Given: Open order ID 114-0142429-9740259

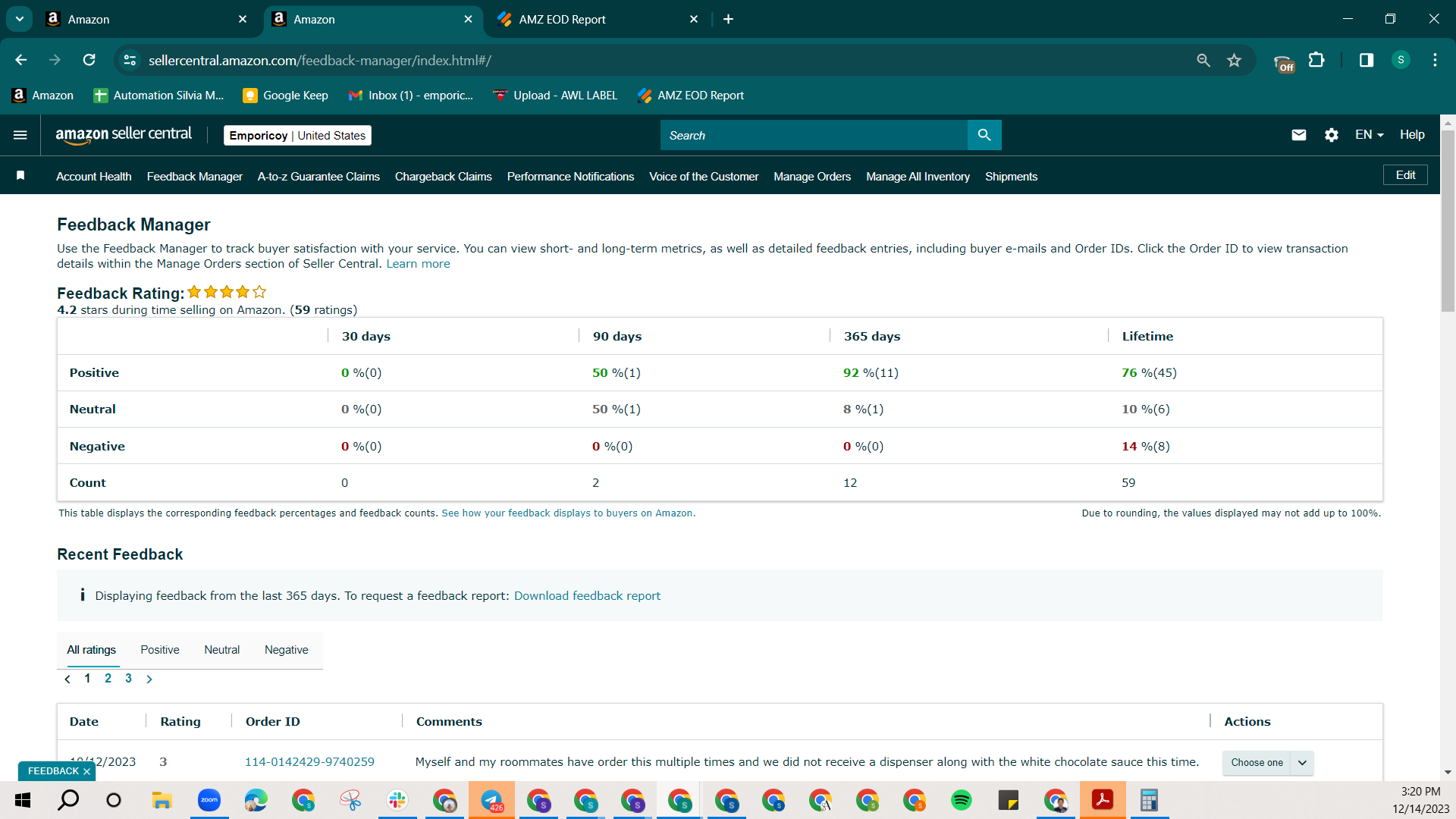Looking at the screenshot, I should (x=309, y=762).
